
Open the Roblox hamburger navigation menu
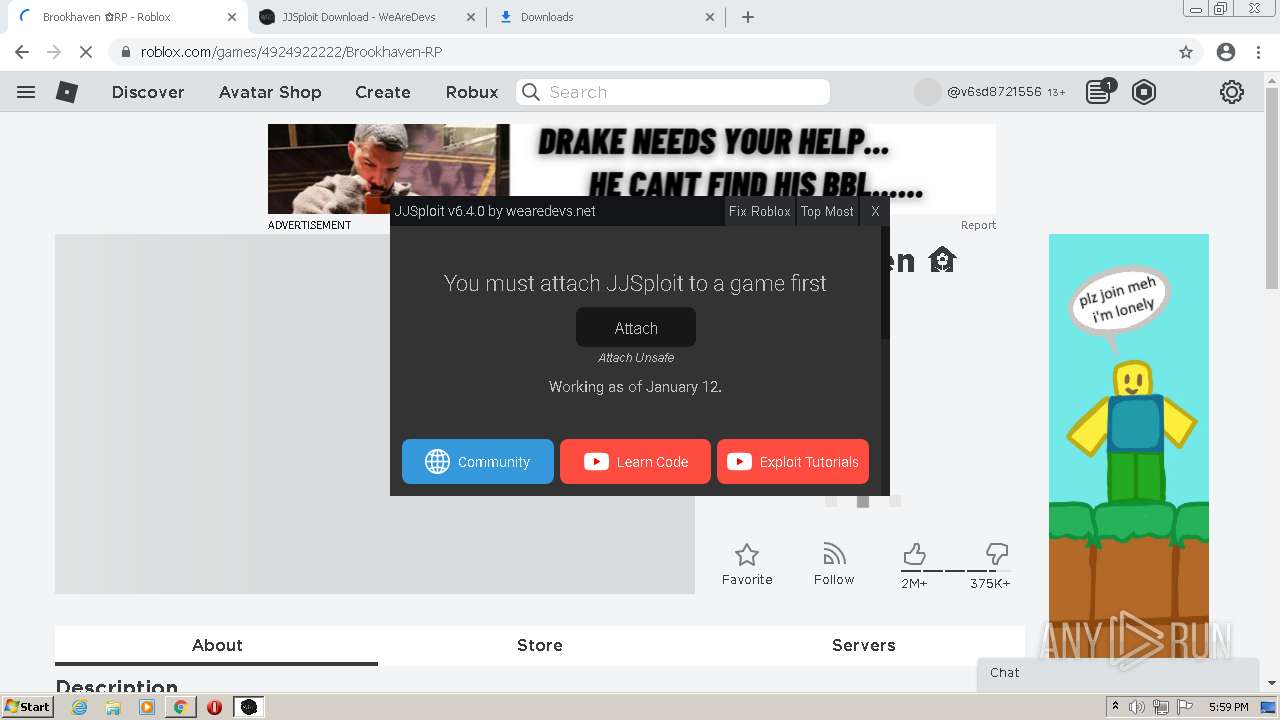tap(26, 92)
